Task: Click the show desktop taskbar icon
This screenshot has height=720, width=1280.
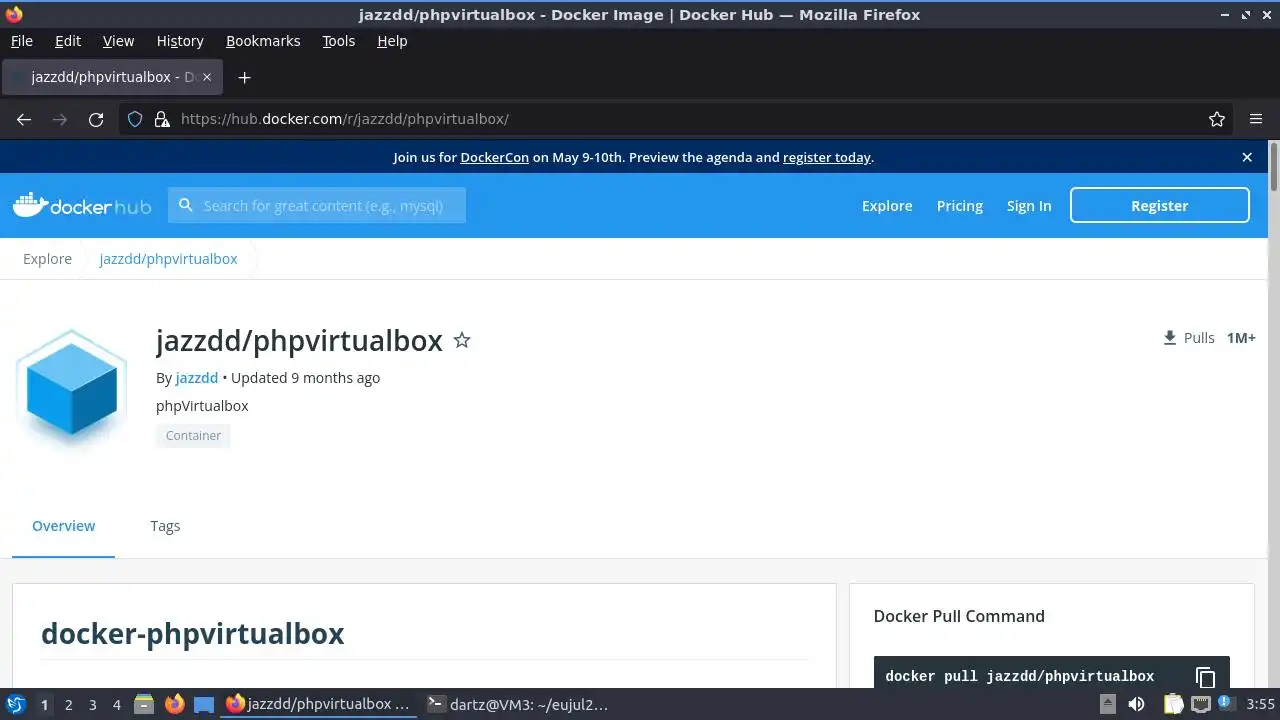Action: 204,705
